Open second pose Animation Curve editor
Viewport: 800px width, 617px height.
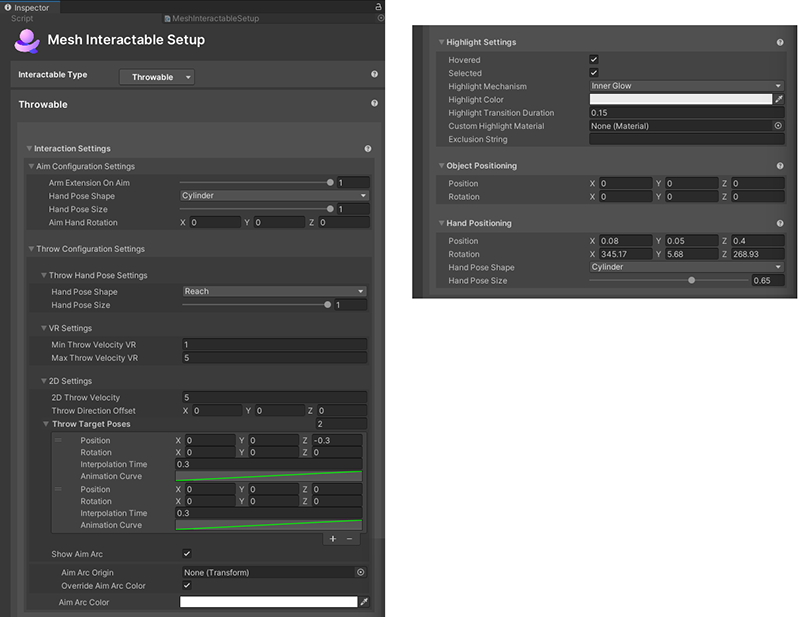(269, 525)
